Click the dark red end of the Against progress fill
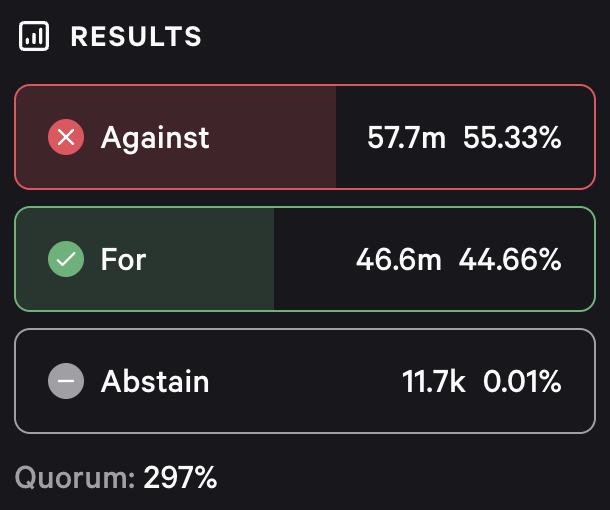 [x=322, y=137]
